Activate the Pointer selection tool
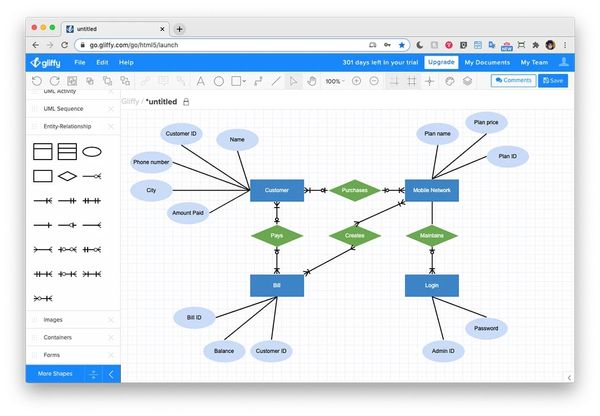Screen dimensions: 600x416 coord(293,81)
